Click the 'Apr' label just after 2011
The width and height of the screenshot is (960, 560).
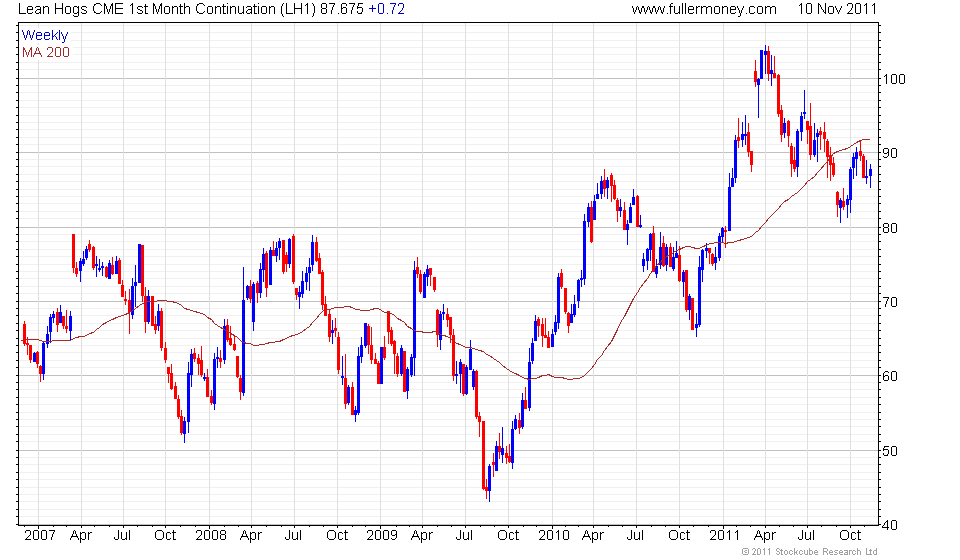point(765,536)
